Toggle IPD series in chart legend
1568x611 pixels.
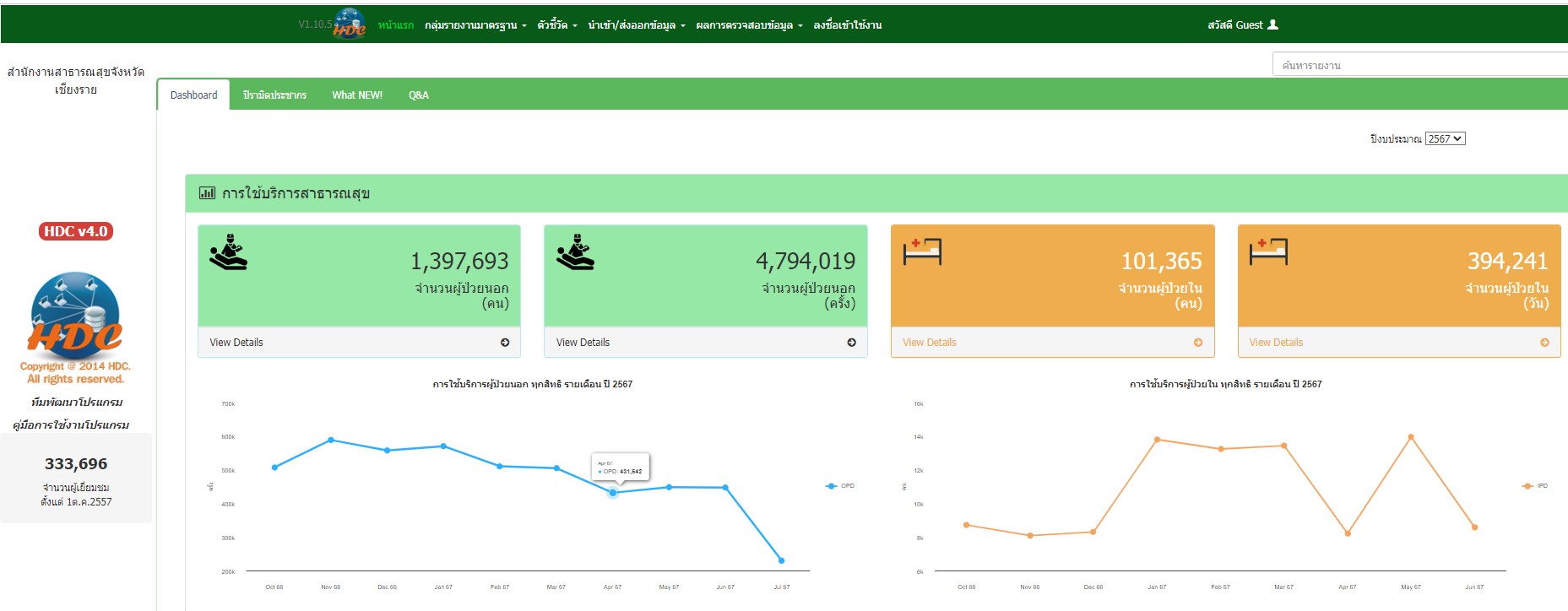click(1535, 486)
